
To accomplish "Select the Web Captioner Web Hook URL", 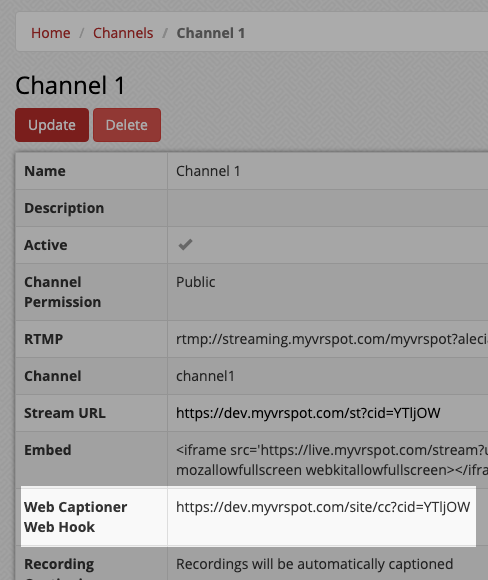I will click(x=323, y=507).
